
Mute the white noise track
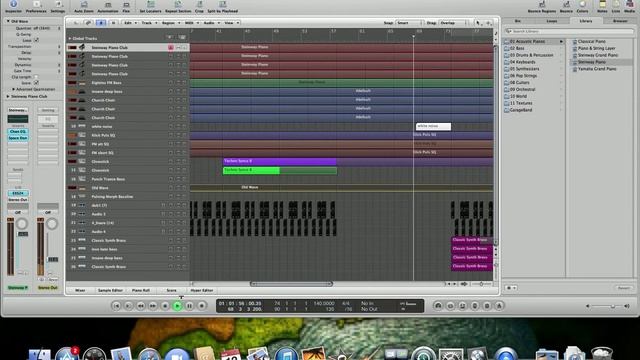[x=178, y=127]
